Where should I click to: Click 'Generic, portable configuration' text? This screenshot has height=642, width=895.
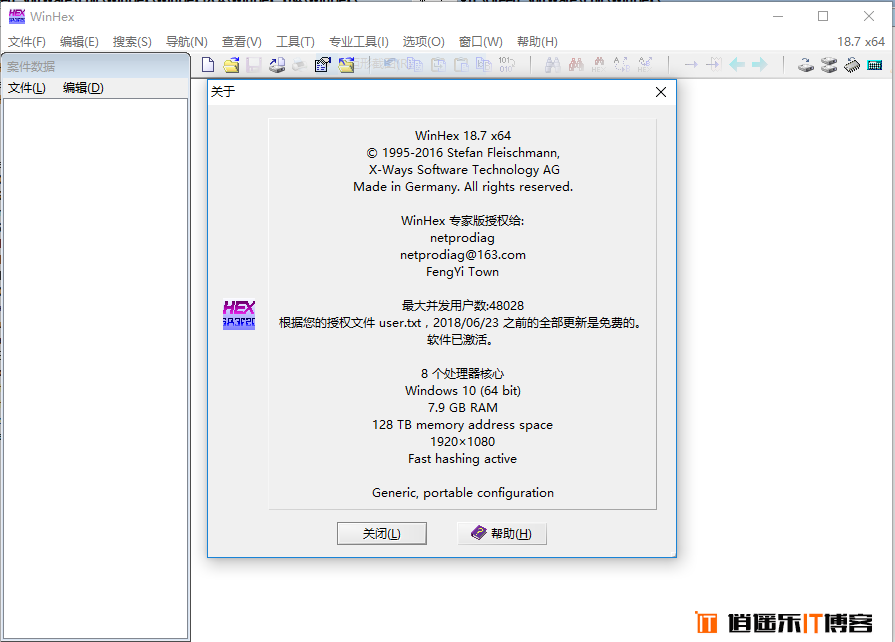click(463, 493)
